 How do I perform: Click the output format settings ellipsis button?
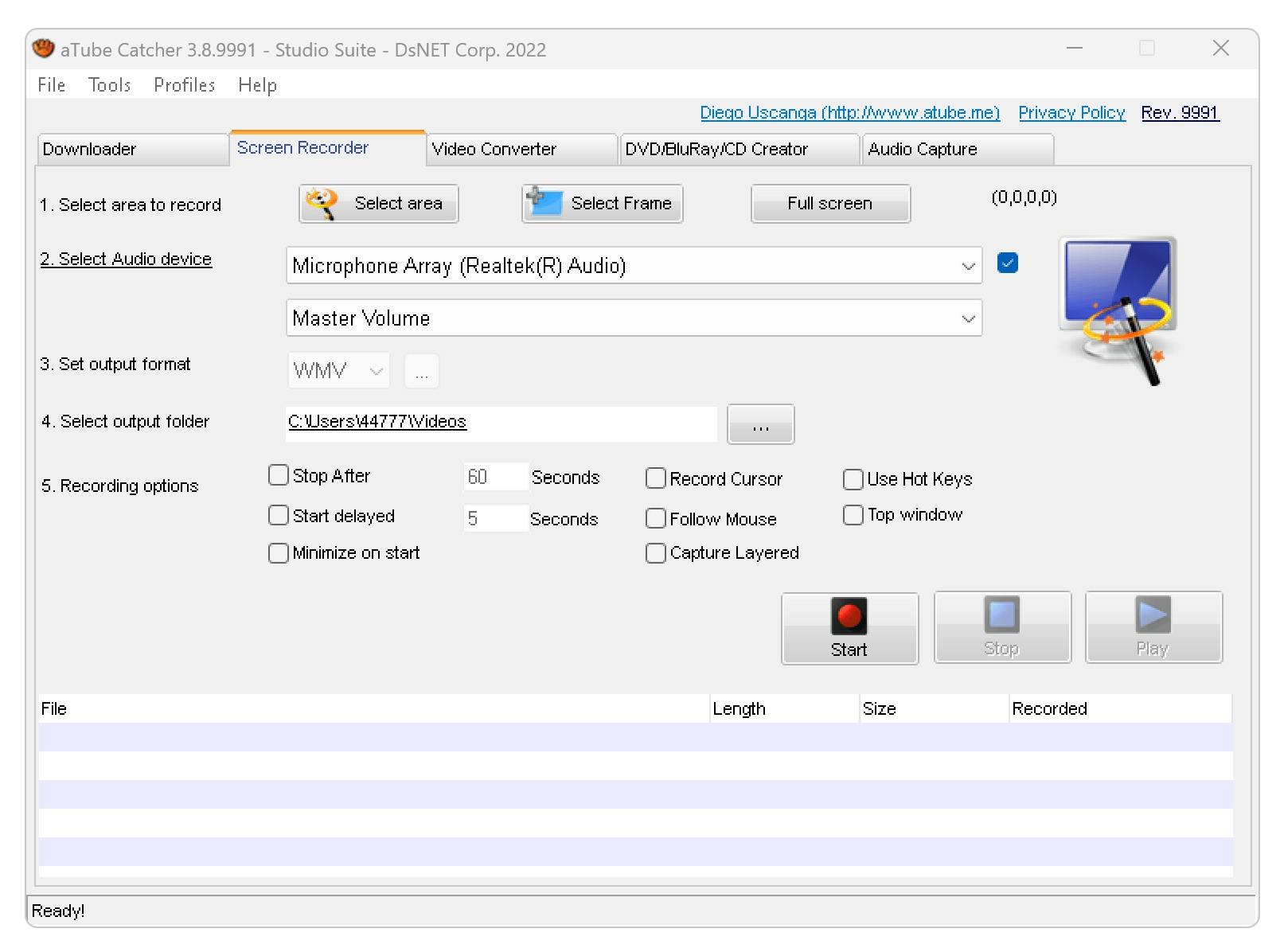(x=422, y=371)
